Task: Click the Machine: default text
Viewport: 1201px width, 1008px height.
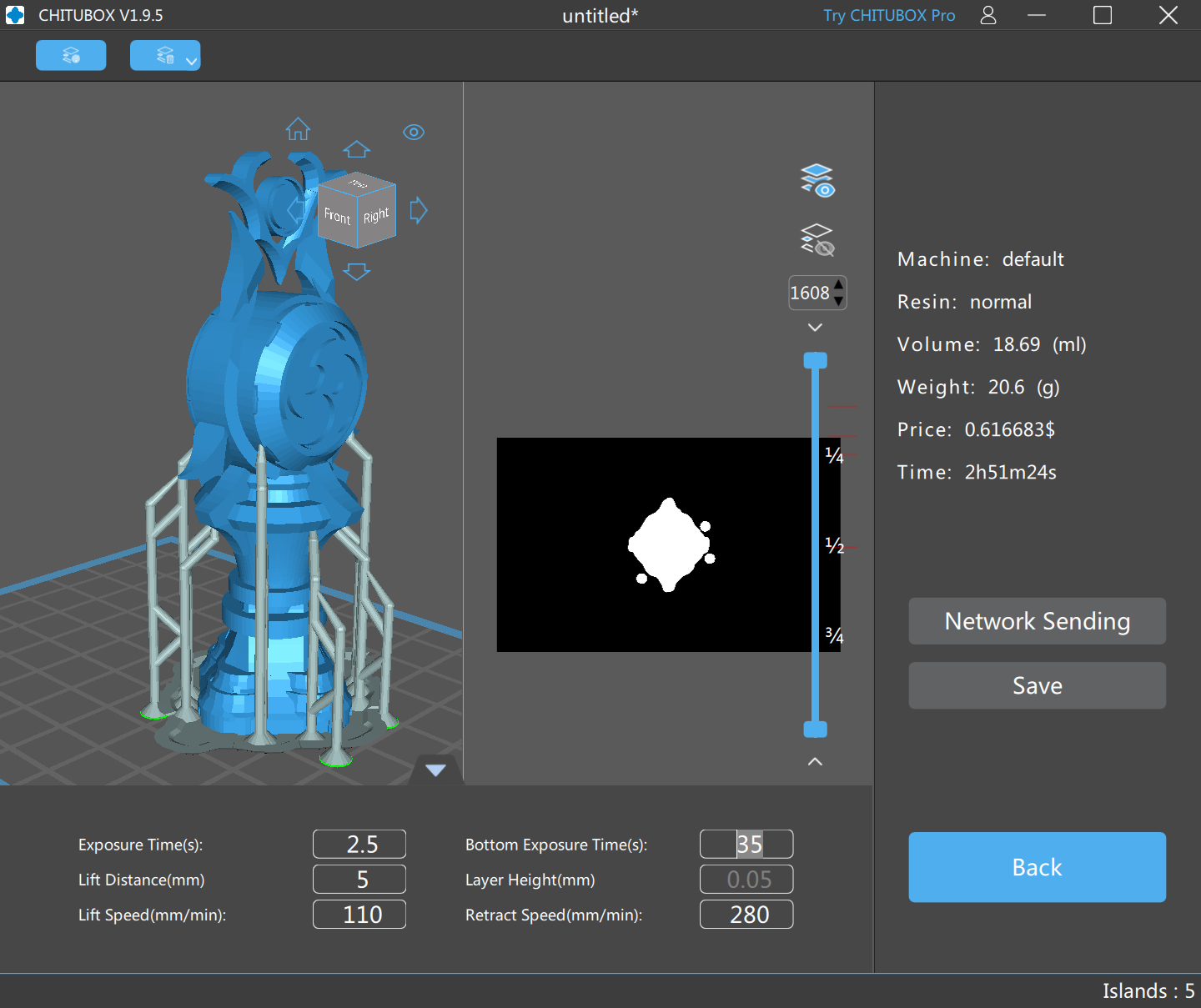Action: pos(981,259)
